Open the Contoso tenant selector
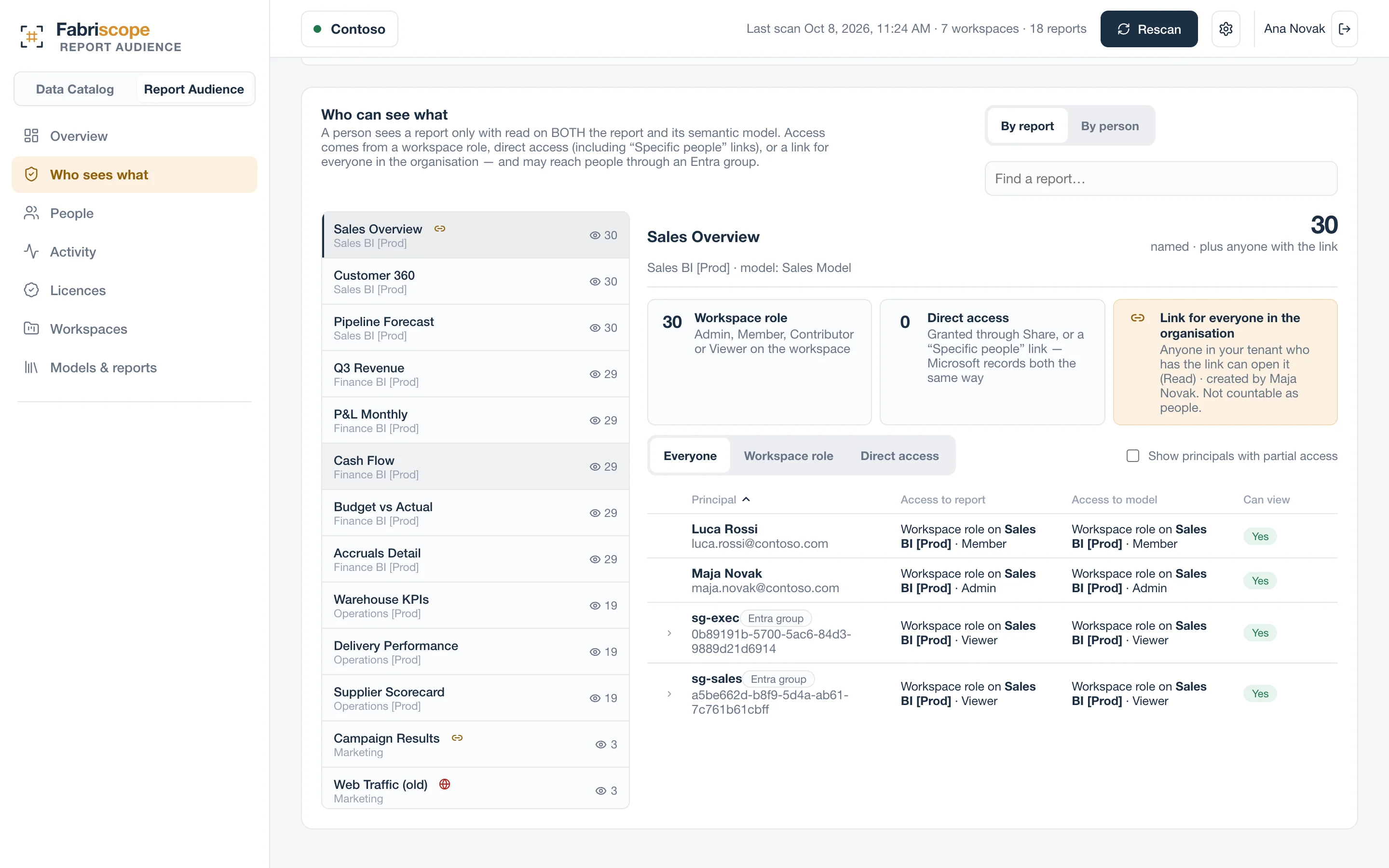1389x868 pixels. [x=350, y=29]
